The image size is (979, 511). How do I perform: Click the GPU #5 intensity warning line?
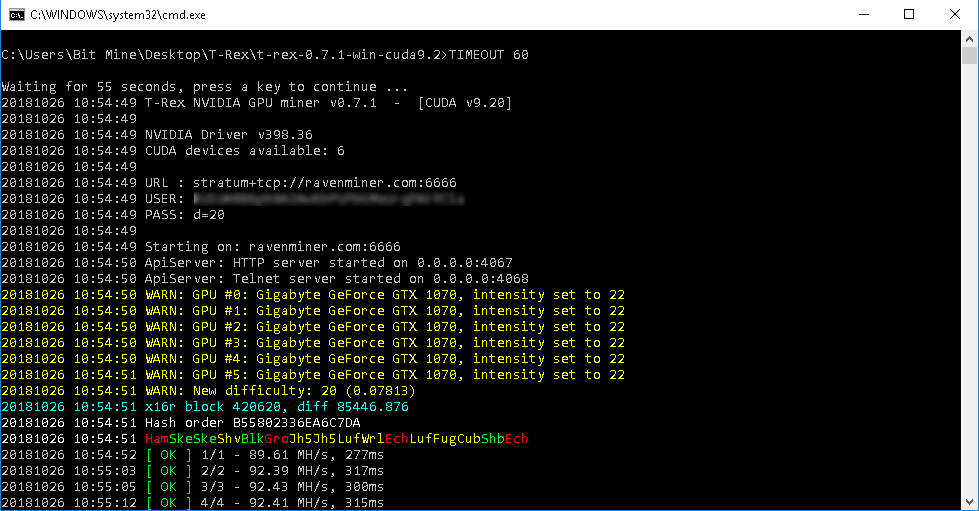(x=385, y=375)
